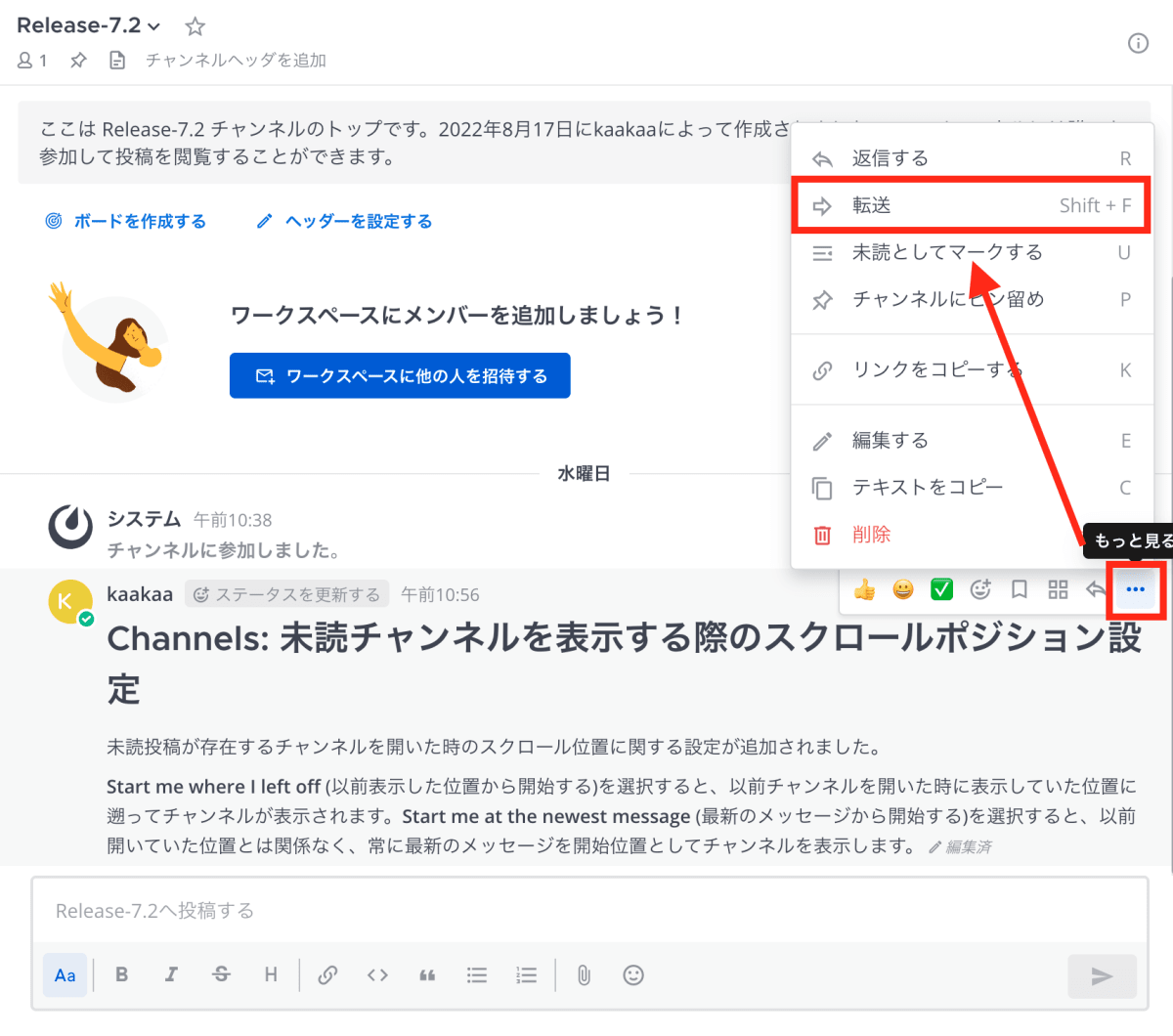
Task: Insert a code block
Action: (x=377, y=974)
